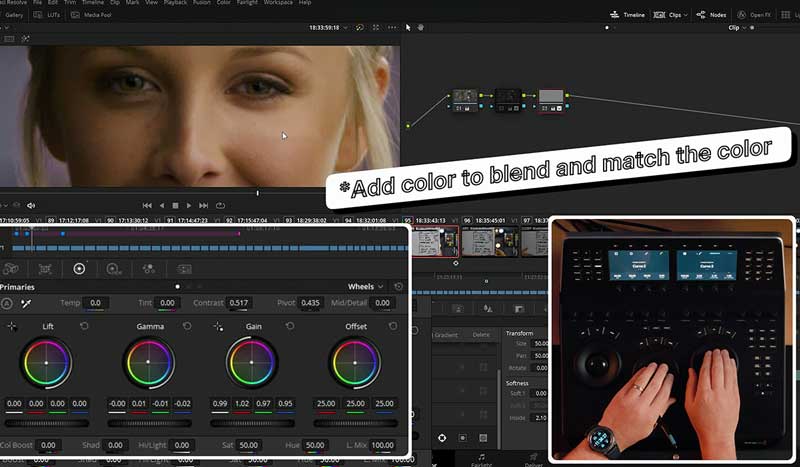Stop playback
The height and width of the screenshot is (467, 800).
(x=175, y=205)
